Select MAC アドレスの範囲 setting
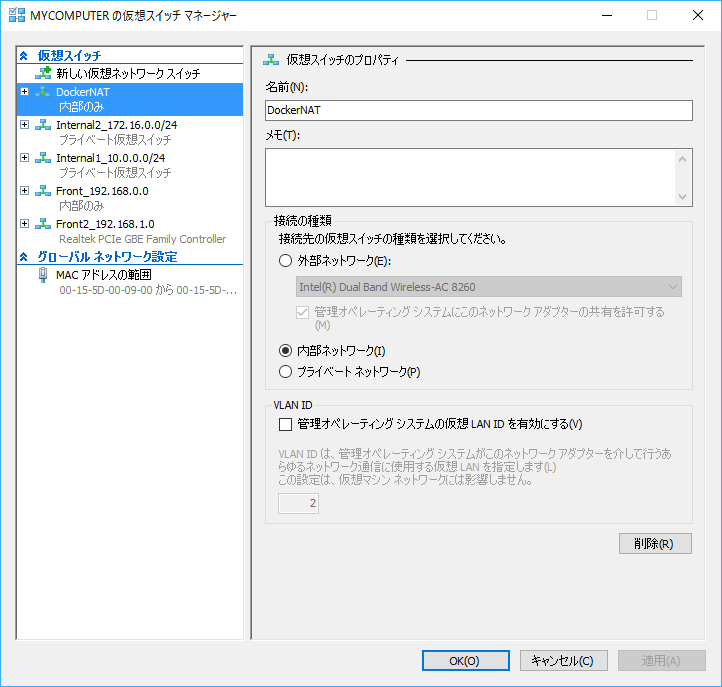This screenshot has width=722, height=687. (x=102, y=275)
